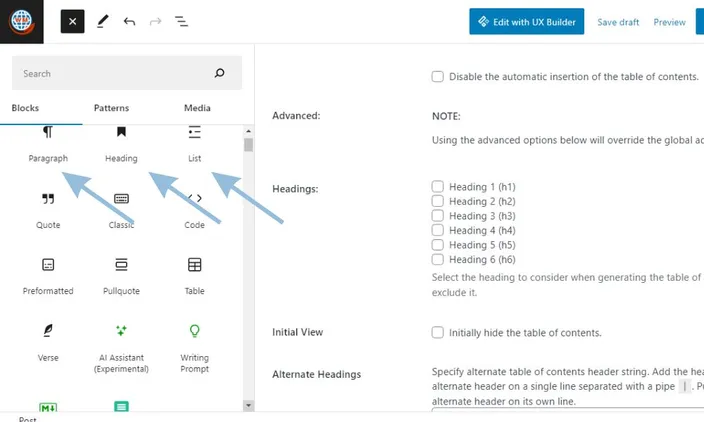
Task: Open the Document Overview list icon
Action: (181, 22)
